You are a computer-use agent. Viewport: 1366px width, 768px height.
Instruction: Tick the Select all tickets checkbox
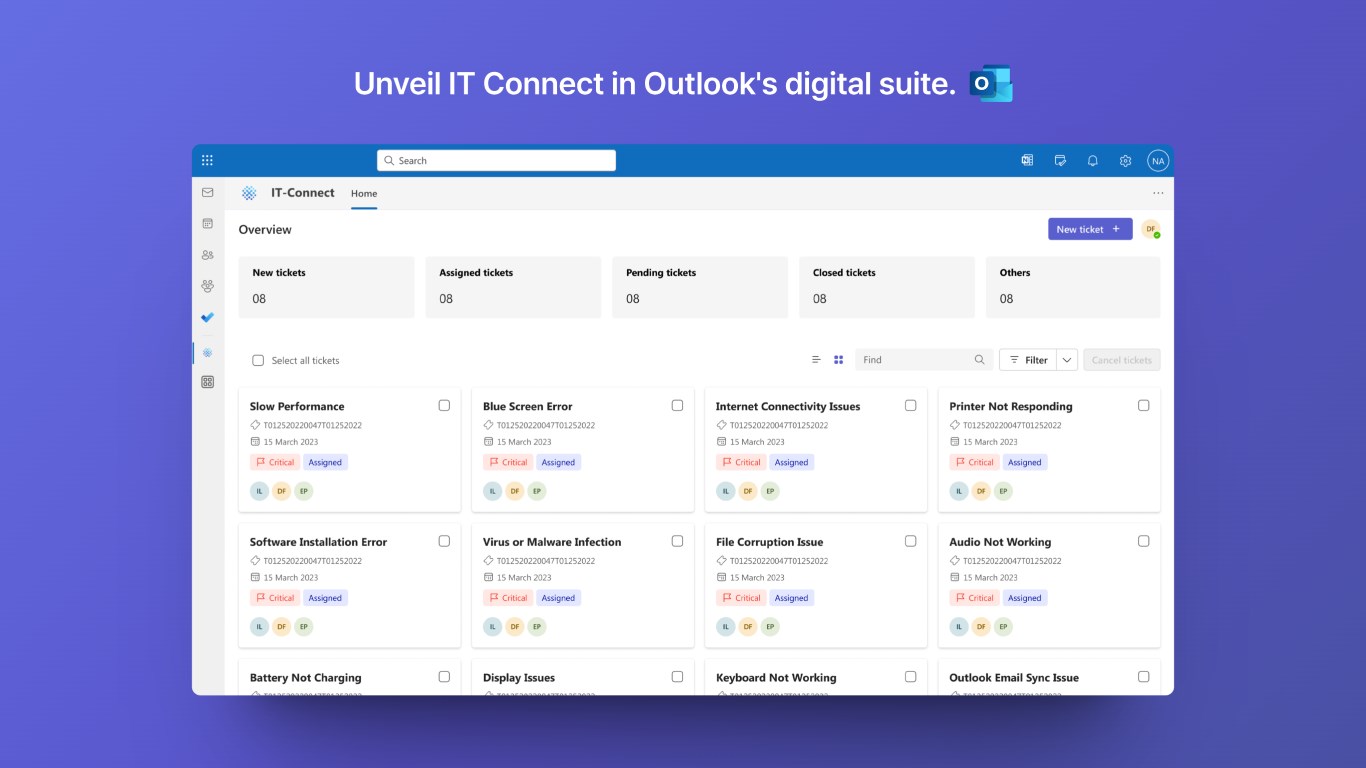click(258, 360)
